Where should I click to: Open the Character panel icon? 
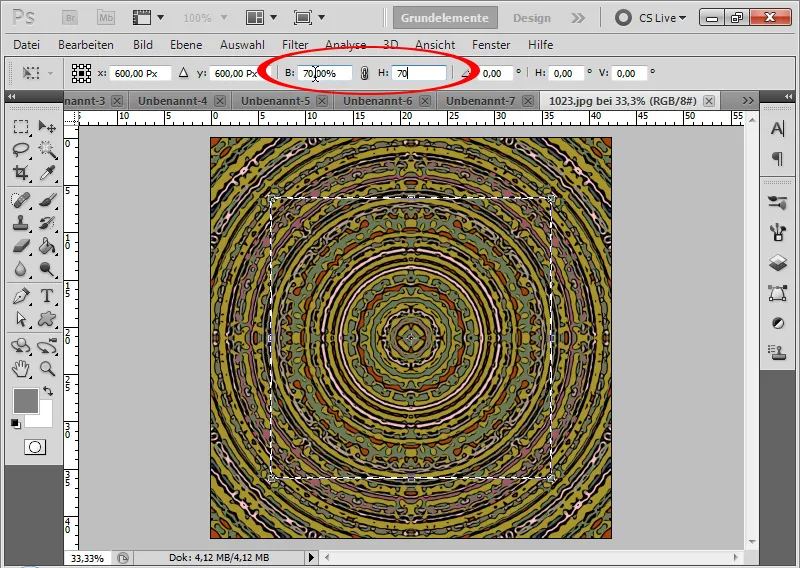coord(778,129)
